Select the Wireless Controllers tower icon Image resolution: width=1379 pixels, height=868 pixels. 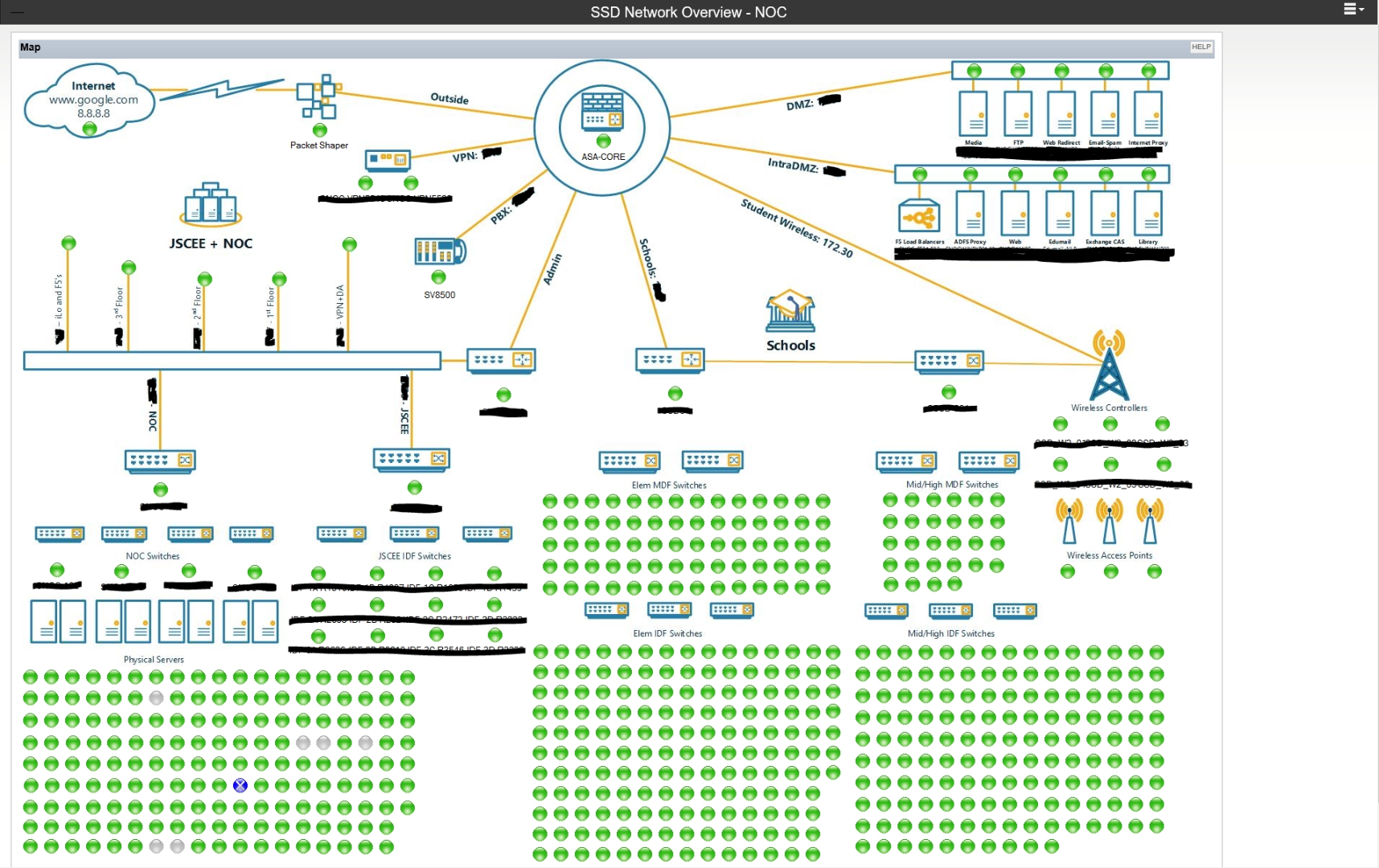pos(1109,365)
